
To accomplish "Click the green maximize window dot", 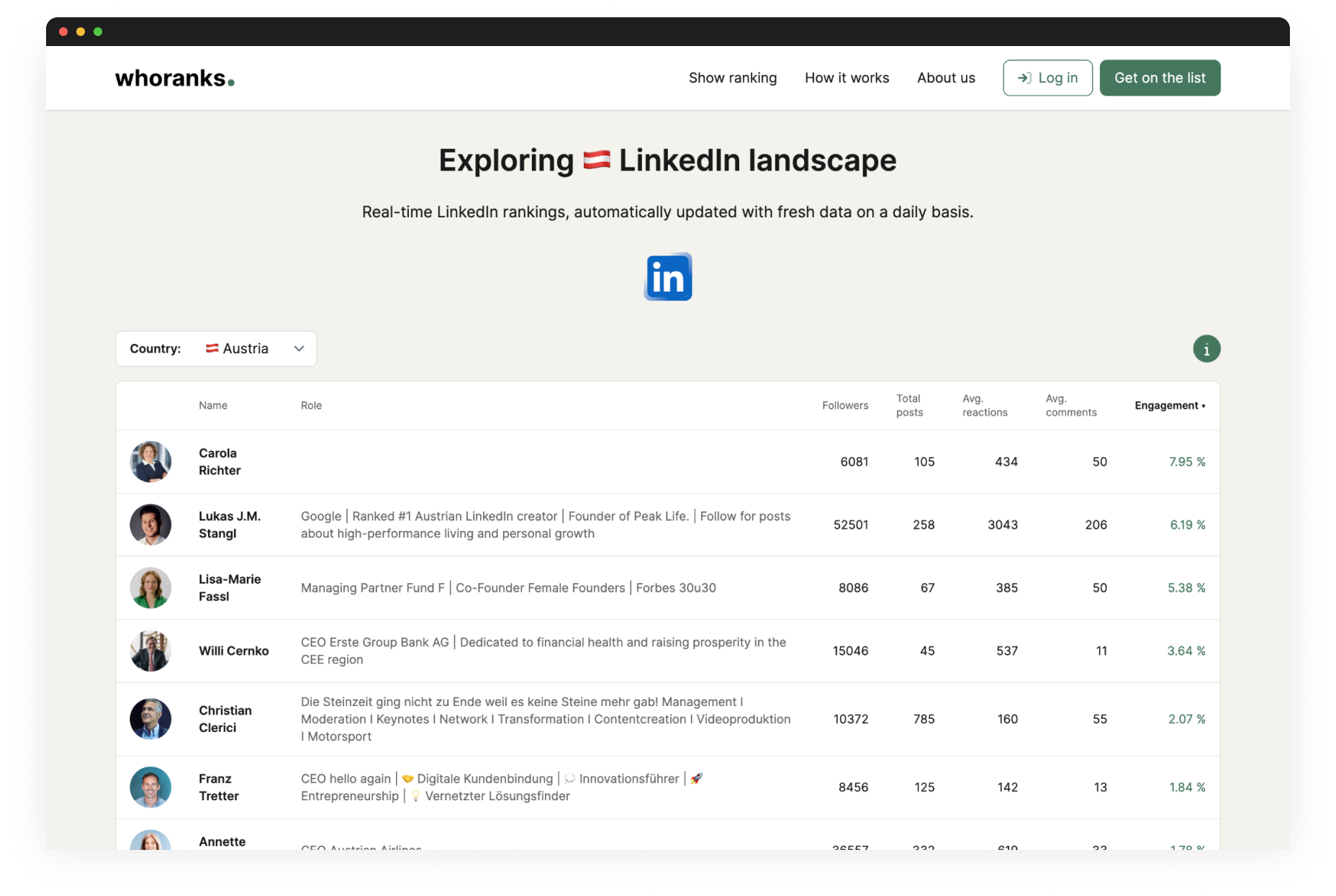I will coord(98,32).
